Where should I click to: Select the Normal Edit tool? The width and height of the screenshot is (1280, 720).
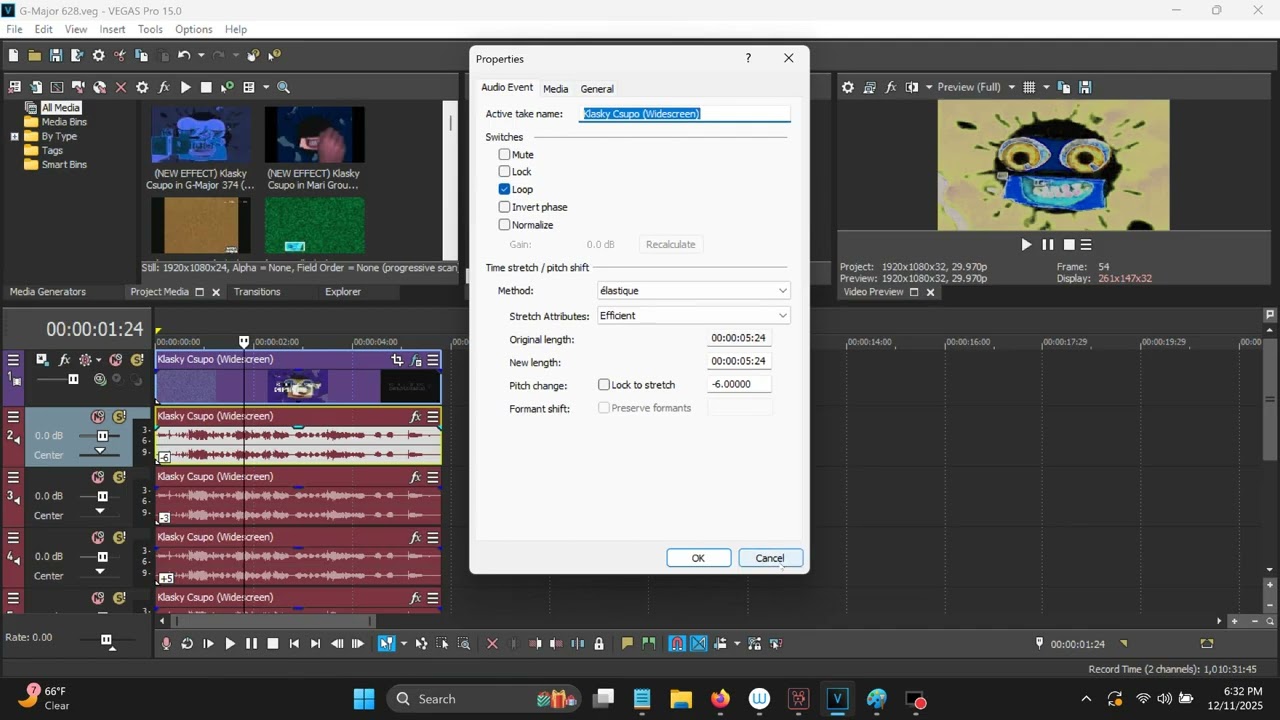point(386,644)
